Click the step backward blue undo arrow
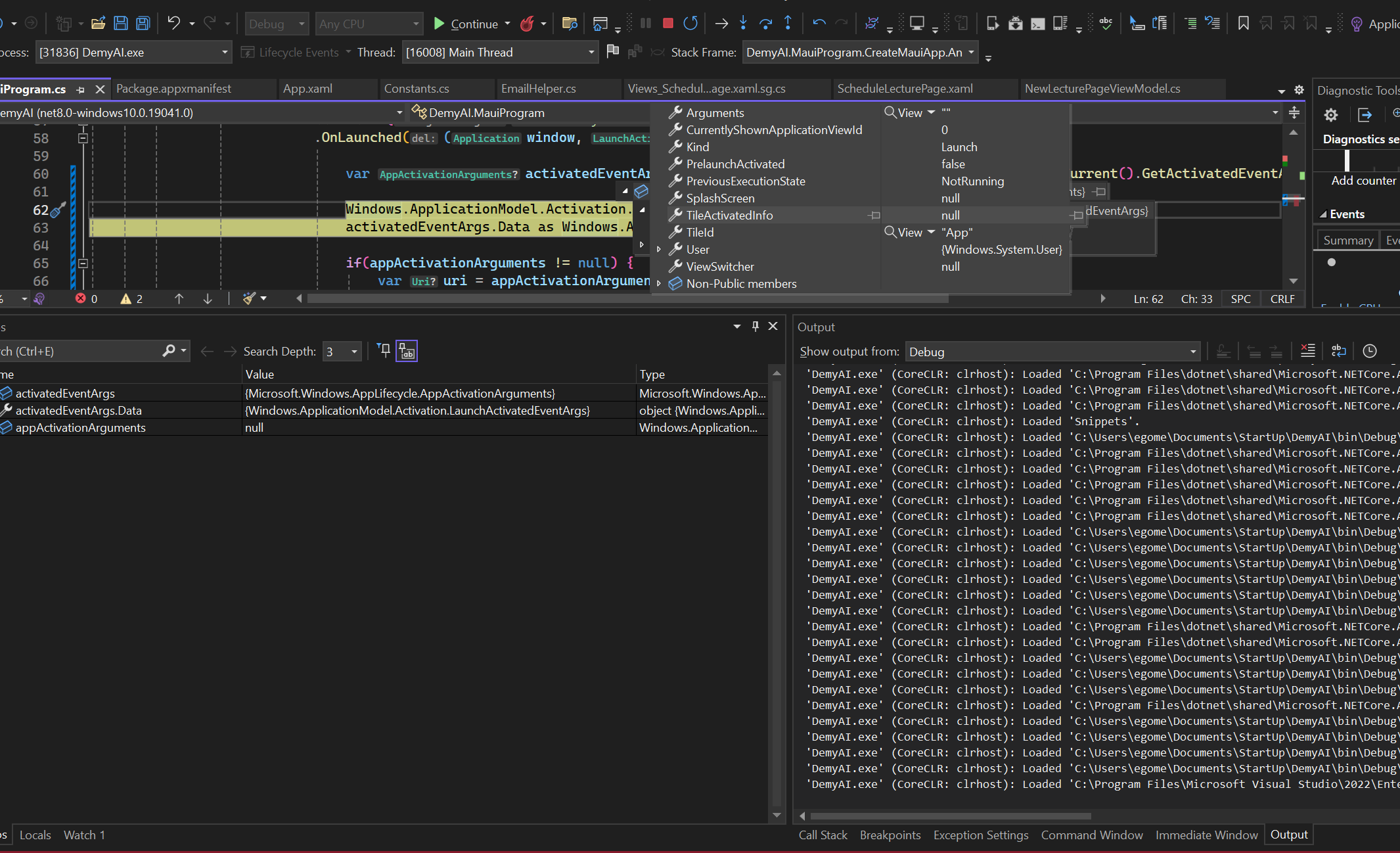1400x853 pixels. coord(819,24)
